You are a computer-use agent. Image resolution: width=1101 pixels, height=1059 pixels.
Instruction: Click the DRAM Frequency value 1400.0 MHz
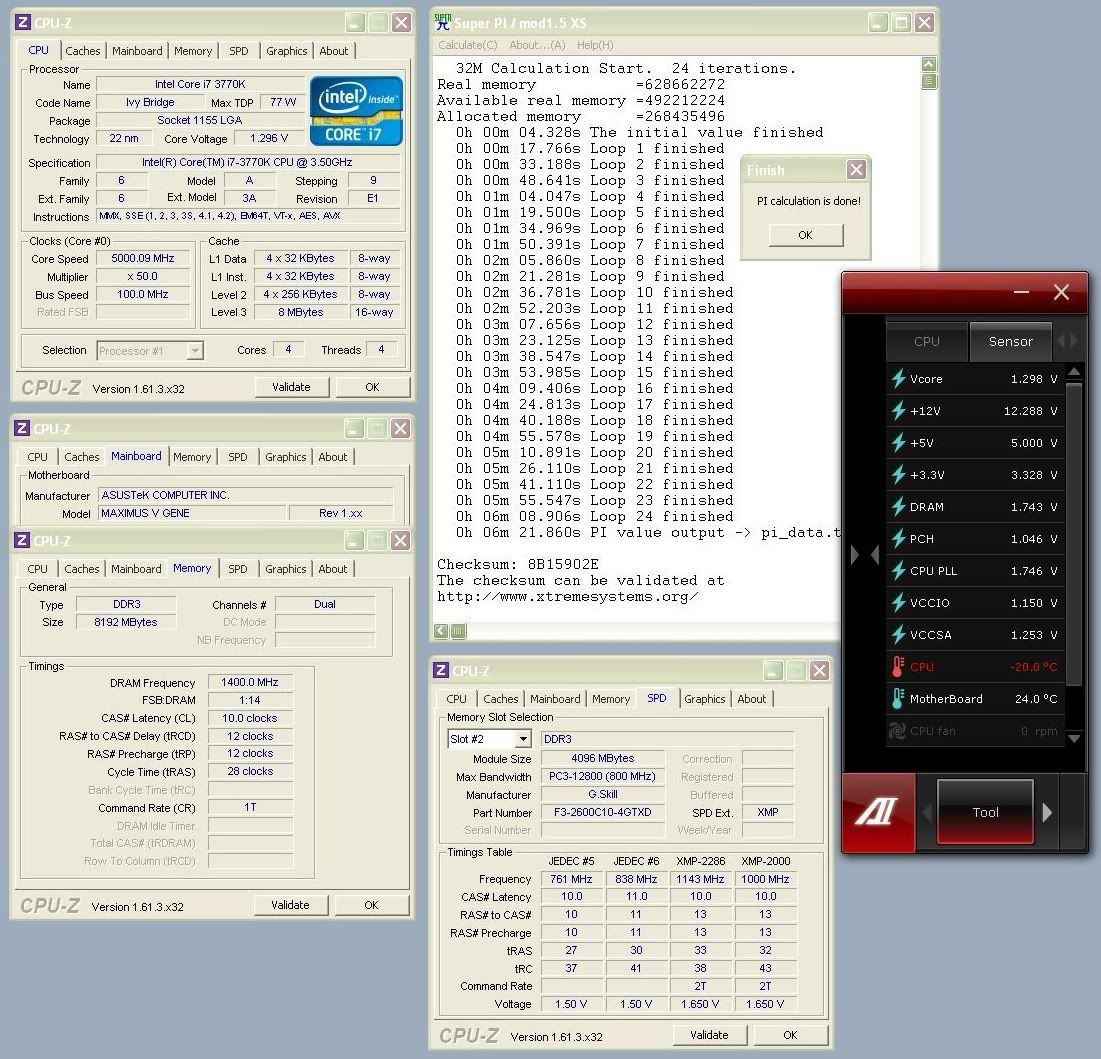[x=250, y=683]
